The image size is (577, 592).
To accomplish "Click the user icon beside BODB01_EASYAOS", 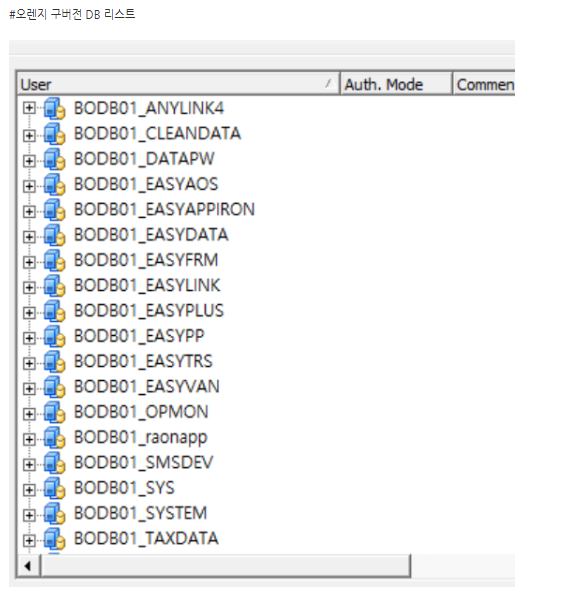I will pos(54,185).
